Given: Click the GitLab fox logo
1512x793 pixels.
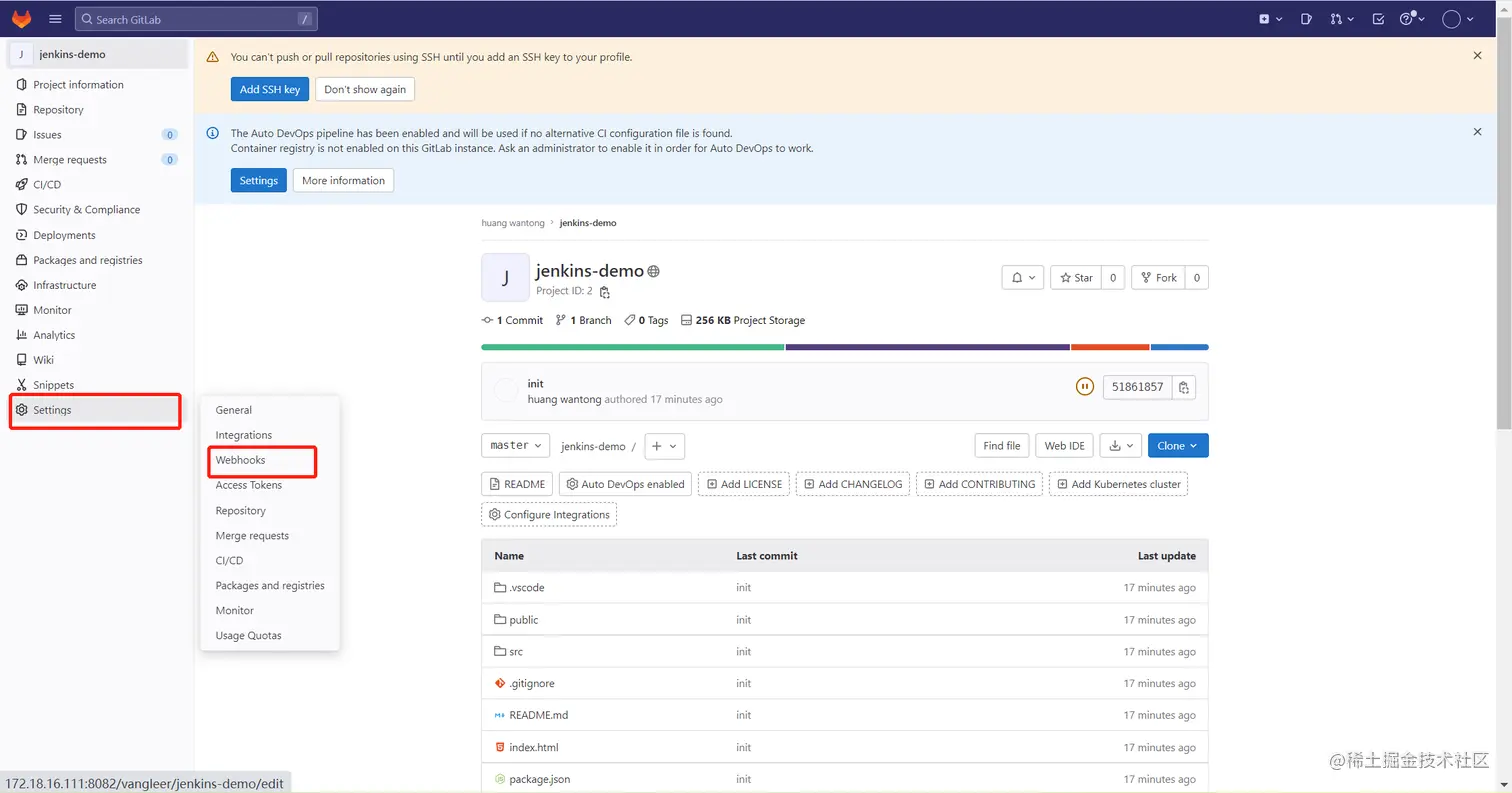Looking at the screenshot, I should pos(21,19).
